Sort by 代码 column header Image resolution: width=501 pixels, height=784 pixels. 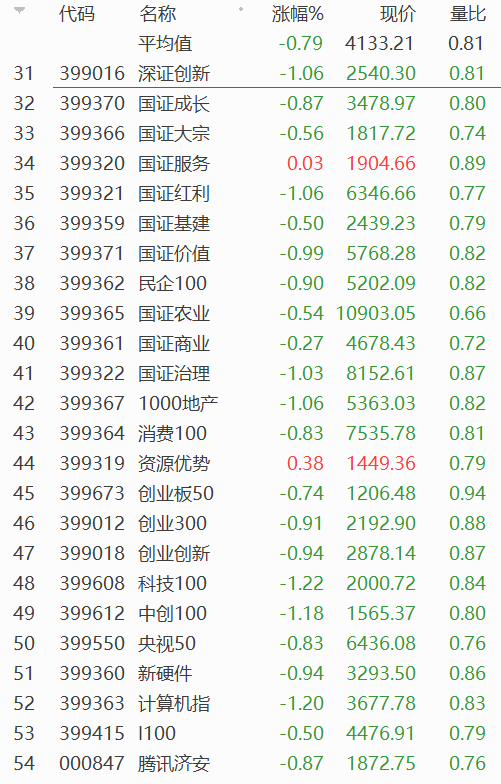point(76,14)
